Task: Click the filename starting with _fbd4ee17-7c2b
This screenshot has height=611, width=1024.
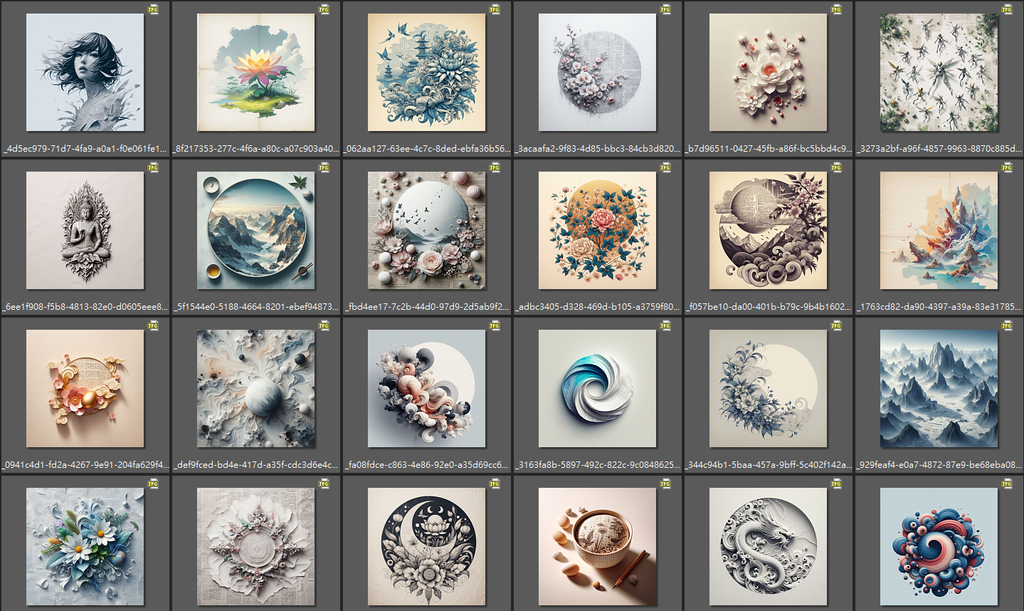Action: (x=426, y=307)
